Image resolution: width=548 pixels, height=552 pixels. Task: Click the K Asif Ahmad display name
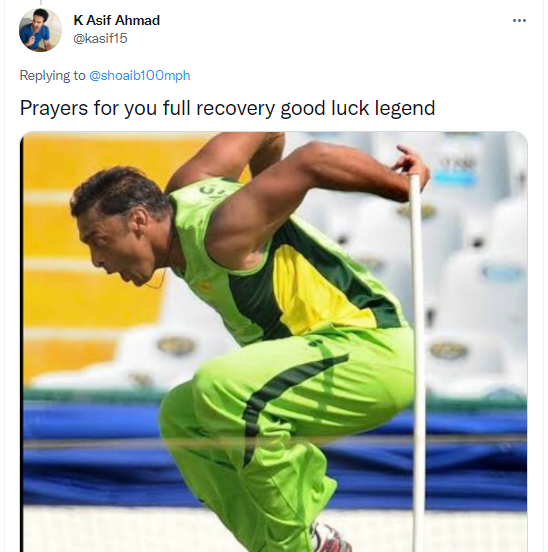[x=116, y=20]
